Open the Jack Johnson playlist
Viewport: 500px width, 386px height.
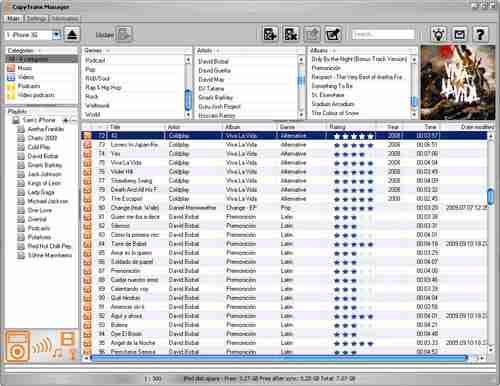point(44,174)
